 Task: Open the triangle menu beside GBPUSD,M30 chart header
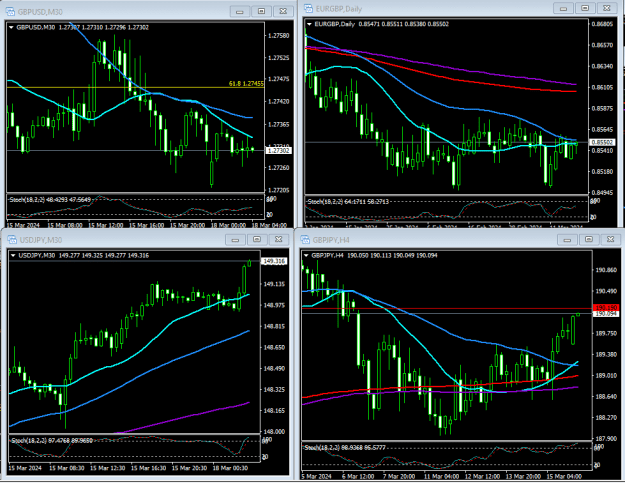11,27
